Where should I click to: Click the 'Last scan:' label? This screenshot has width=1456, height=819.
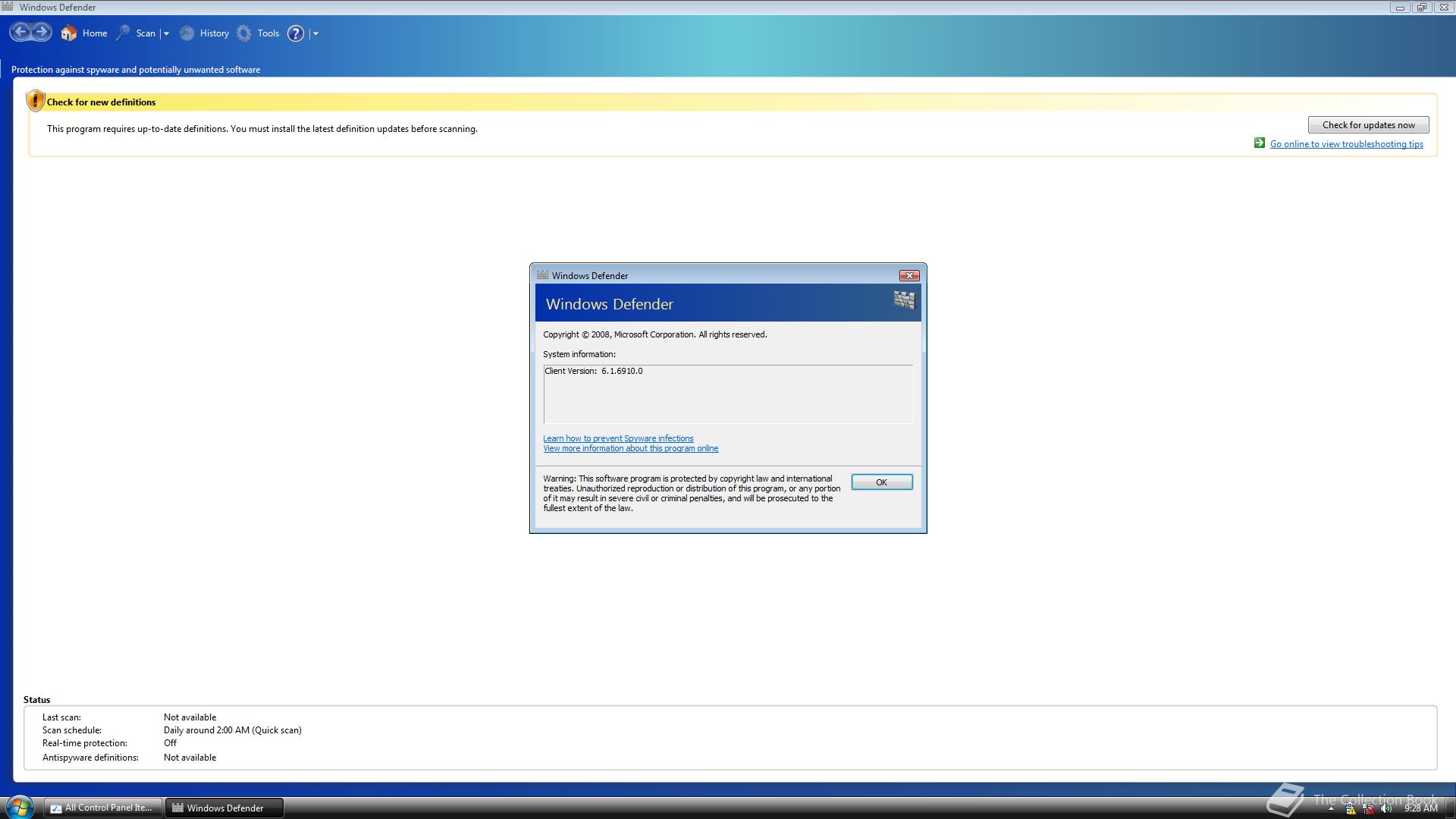click(x=61, y=717)
